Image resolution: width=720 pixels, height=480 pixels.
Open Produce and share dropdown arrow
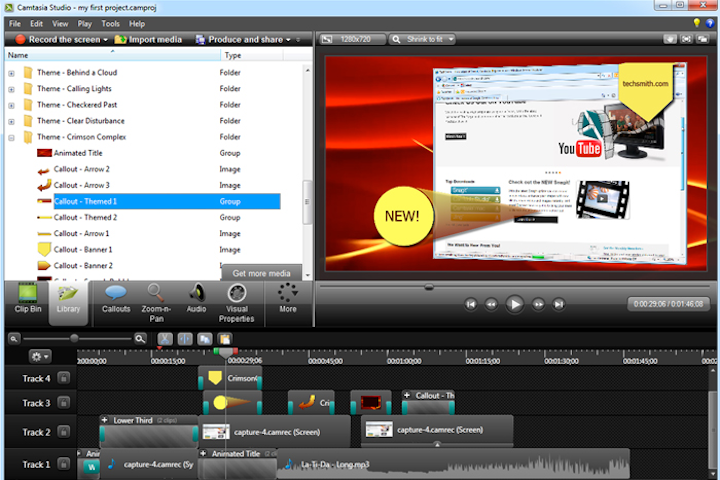(288, 40)
